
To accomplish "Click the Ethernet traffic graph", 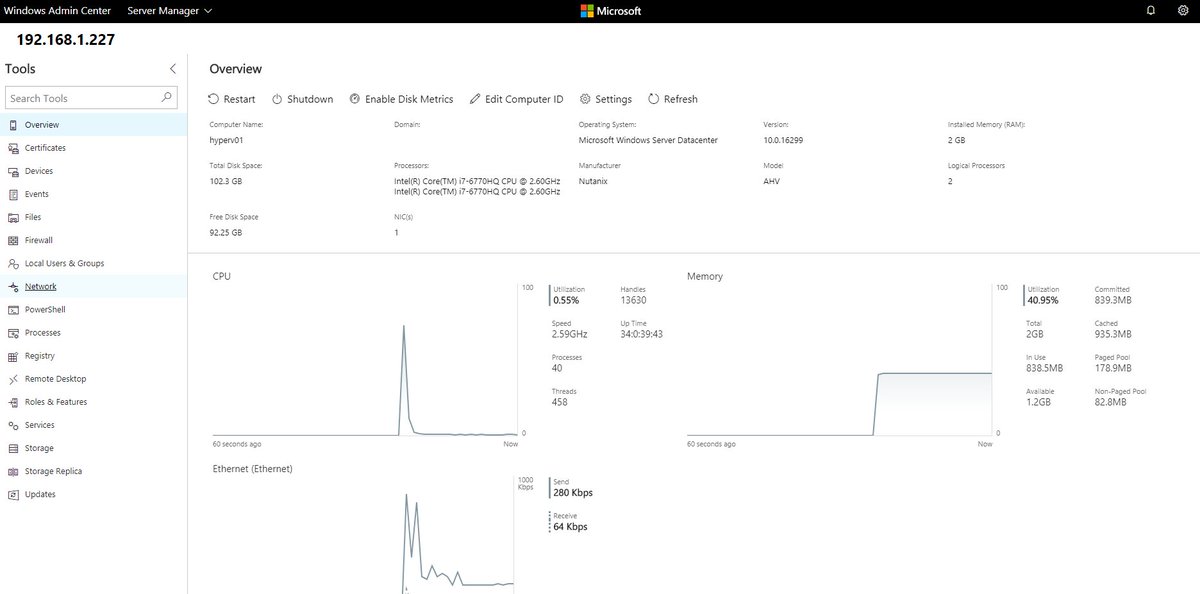I will pos(365,535).
